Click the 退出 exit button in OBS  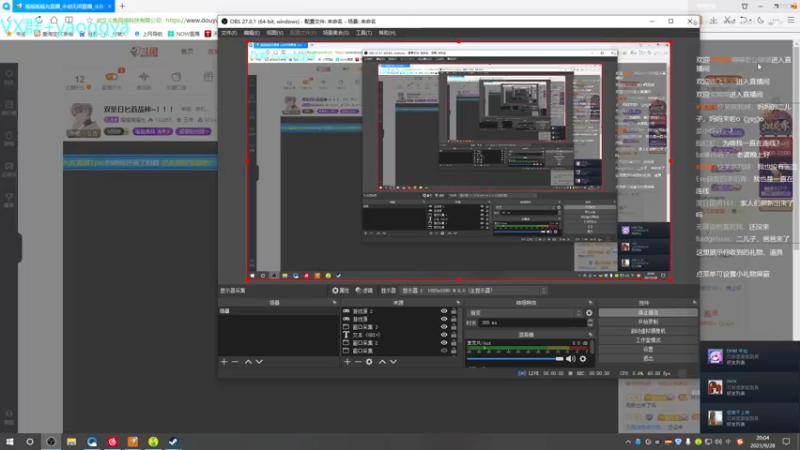tap(648, 359)
